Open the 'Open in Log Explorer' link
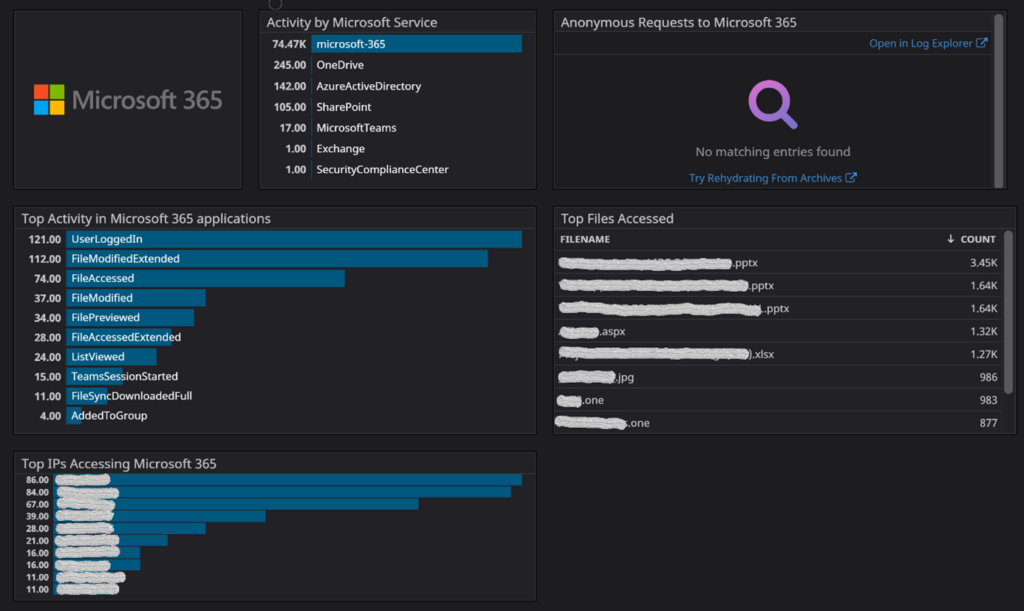Screen dimensions: 1024x611 pyautogui.click(x=921, y=43)
